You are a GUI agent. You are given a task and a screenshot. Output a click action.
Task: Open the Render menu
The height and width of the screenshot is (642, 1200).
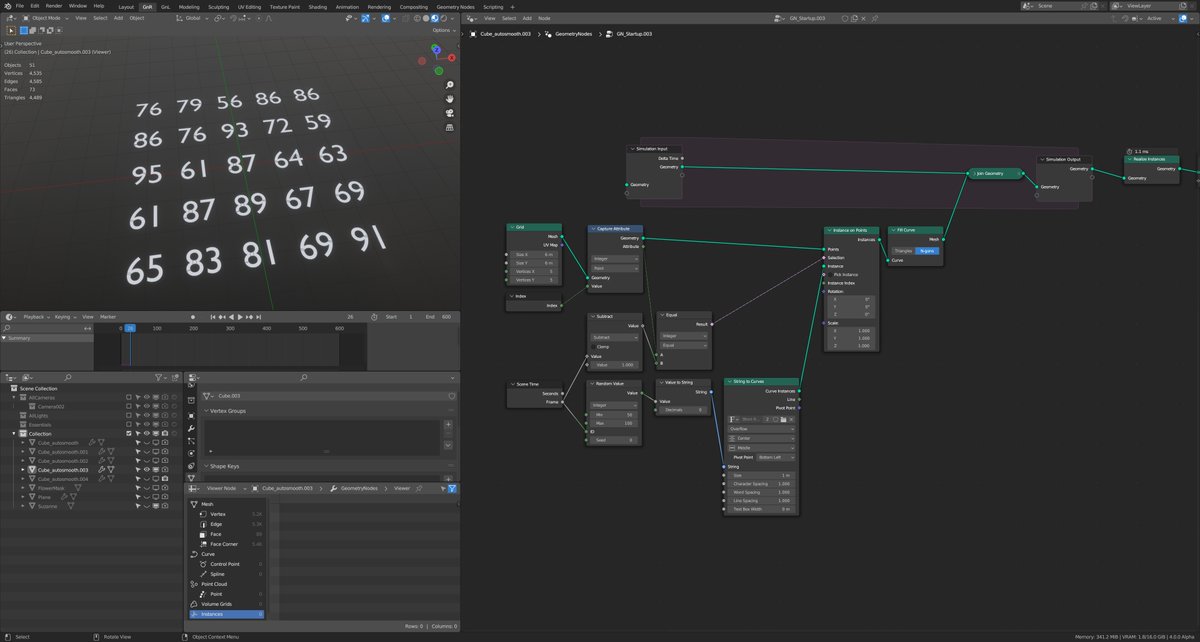click(x=54, y=6)
